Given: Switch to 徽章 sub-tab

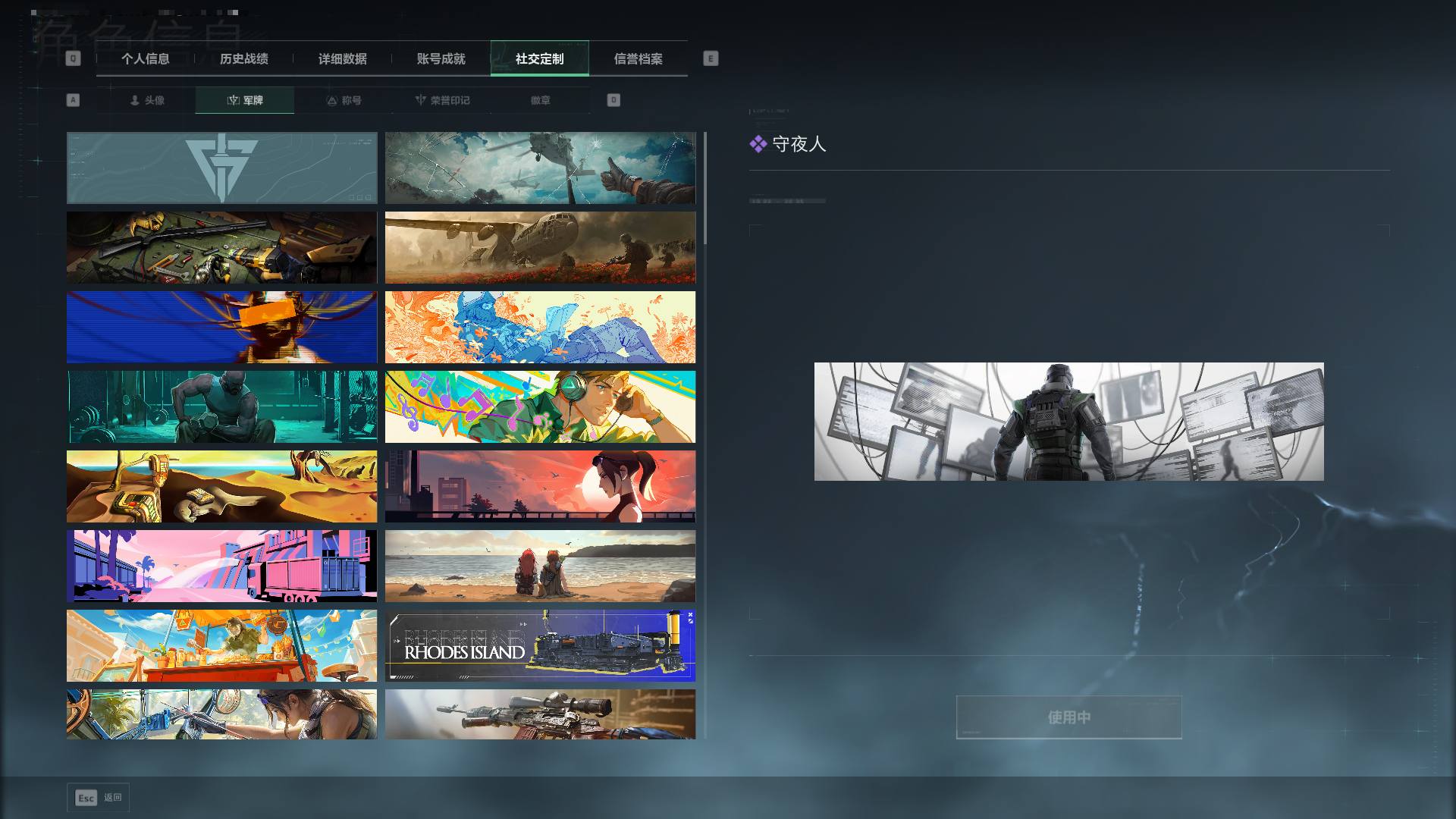Looking at the screenshot, I should (541, 100).
